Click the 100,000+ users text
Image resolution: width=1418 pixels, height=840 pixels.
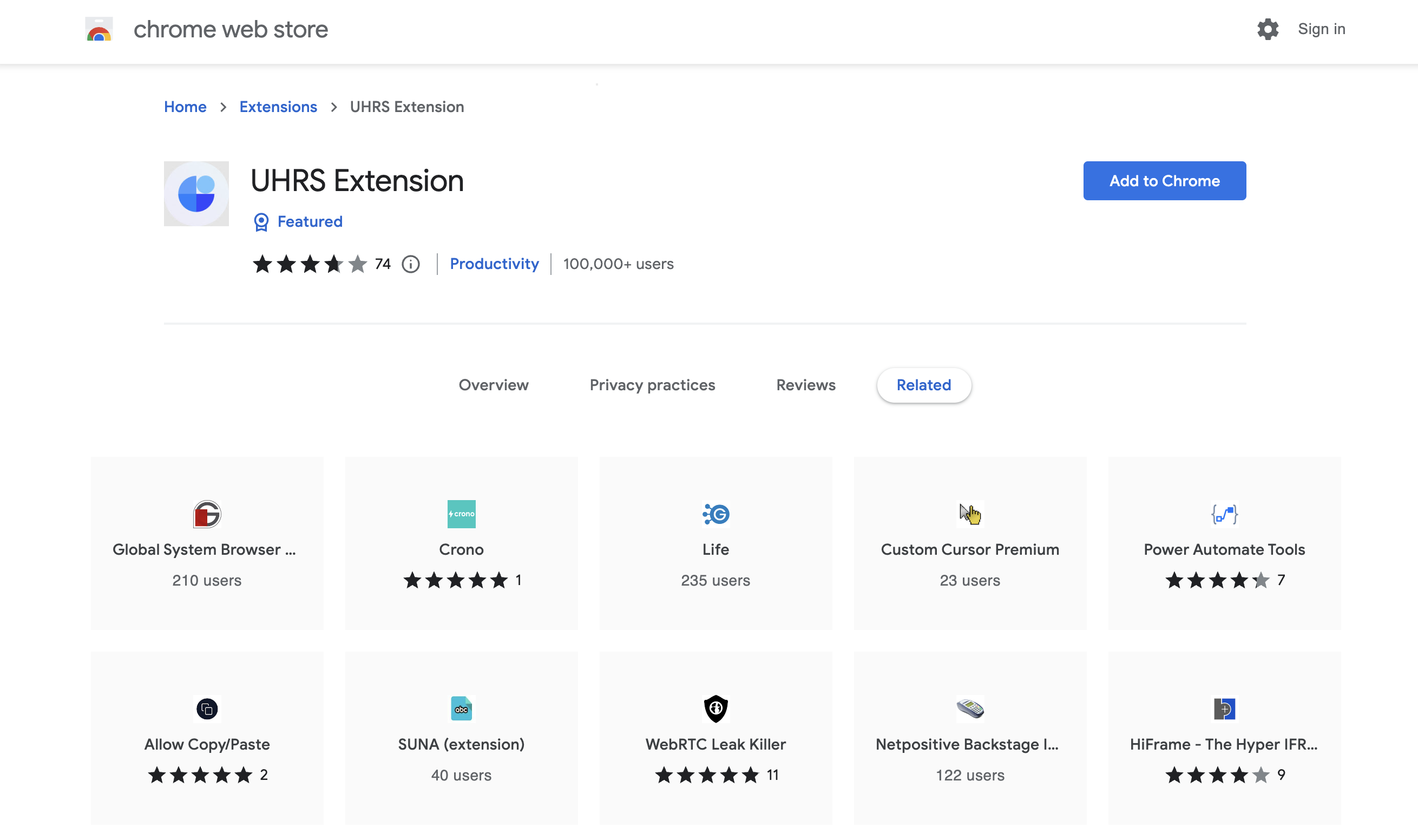[x=619, y=264]
